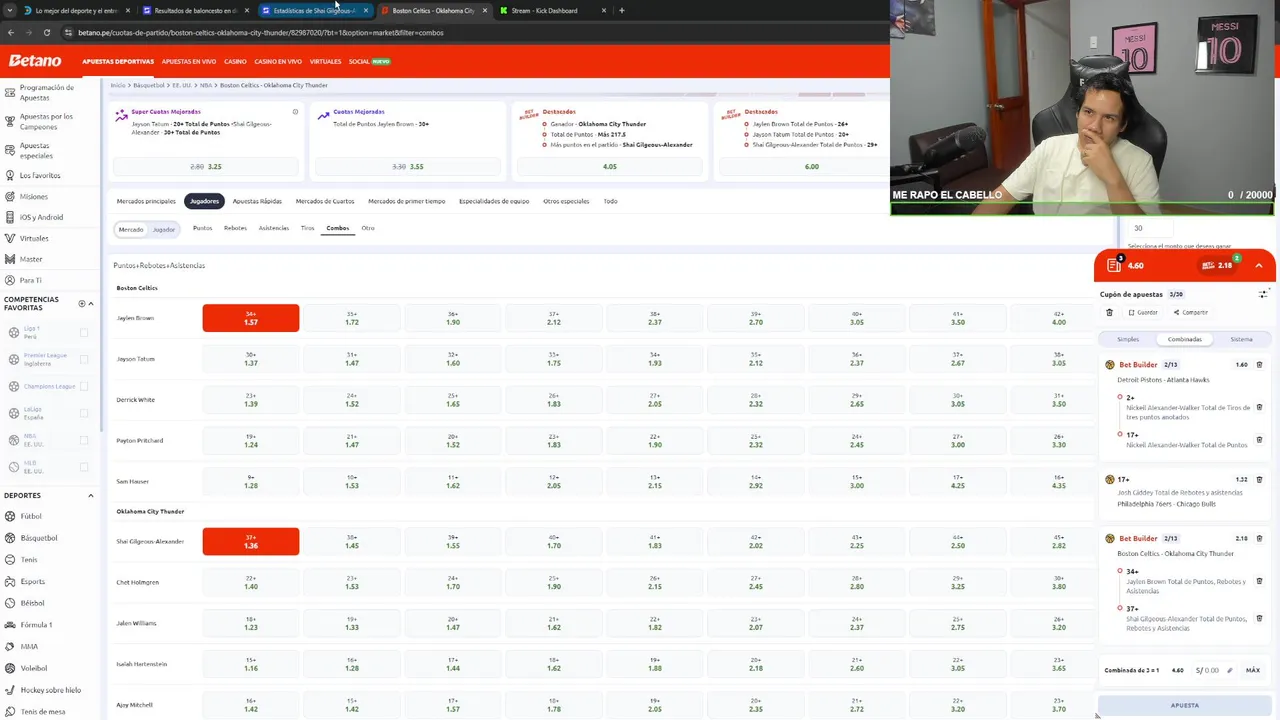The image size is (1280, 720).
Task: Select Super Cuotas Mejoradas odds 3.25 button
Action: pyautogui.click(x=206, y=166)
